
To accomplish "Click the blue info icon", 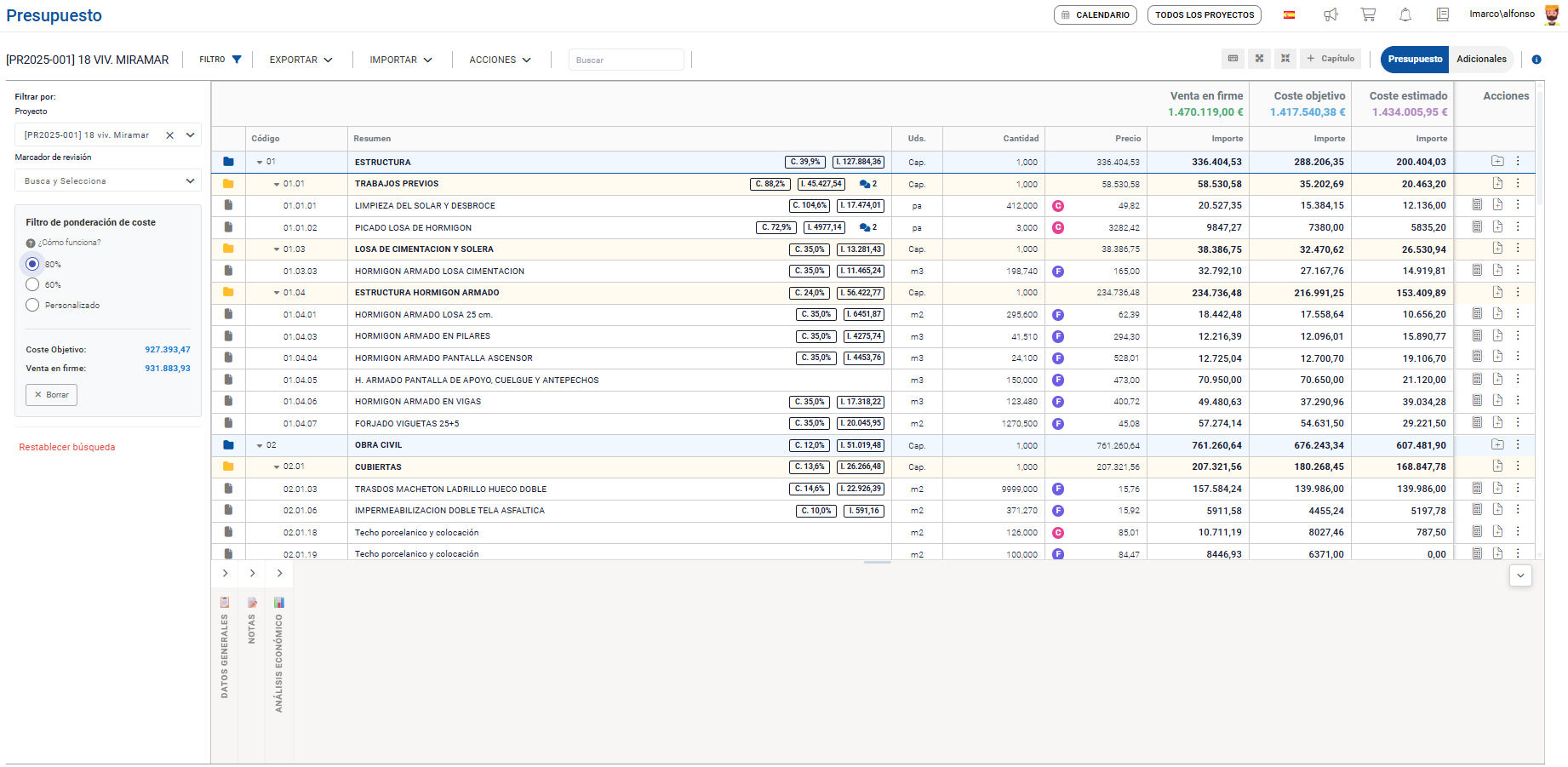I will click(x=1537, y=60).
